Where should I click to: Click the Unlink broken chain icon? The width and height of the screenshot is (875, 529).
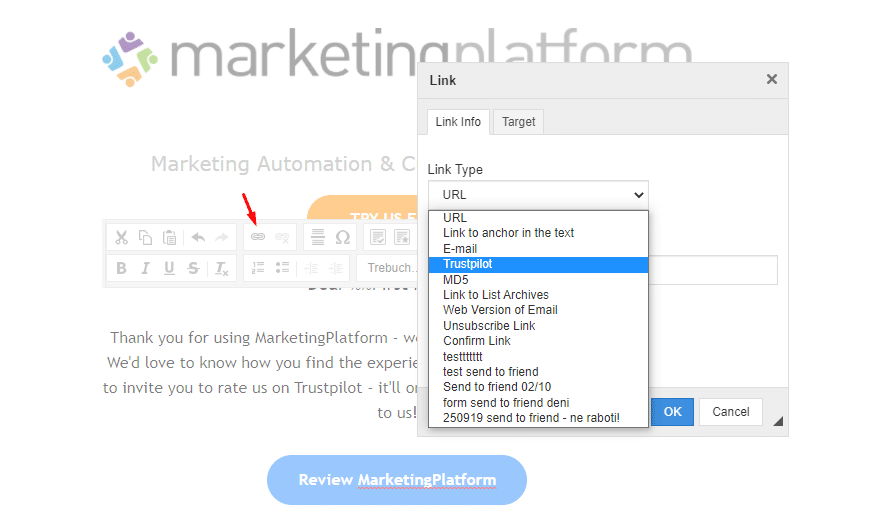[x=282, y=238]
